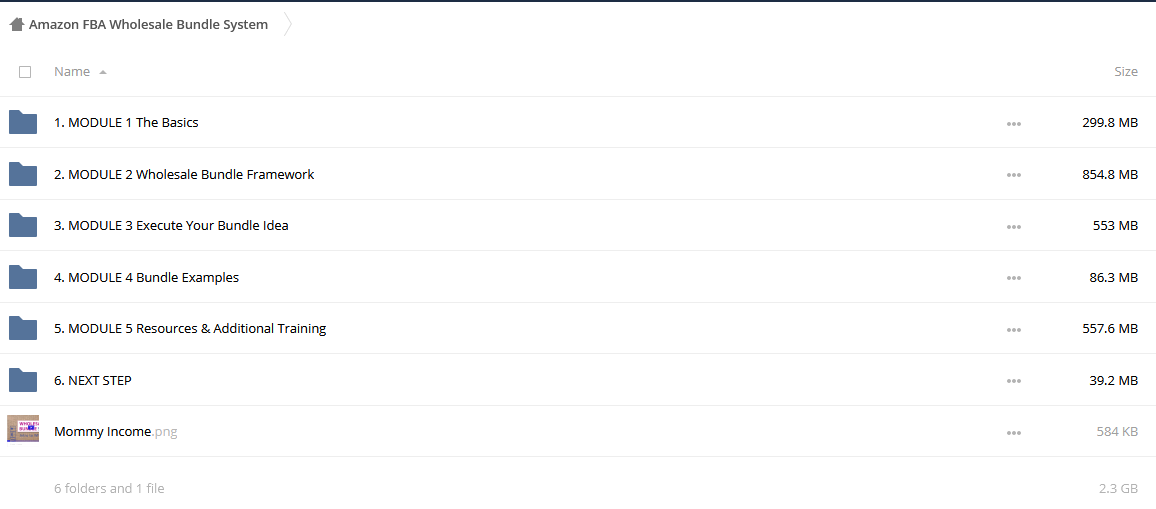Expand the breadcrumb chevron after folder title
This screenshot has height=509, width=1156.
288,24
